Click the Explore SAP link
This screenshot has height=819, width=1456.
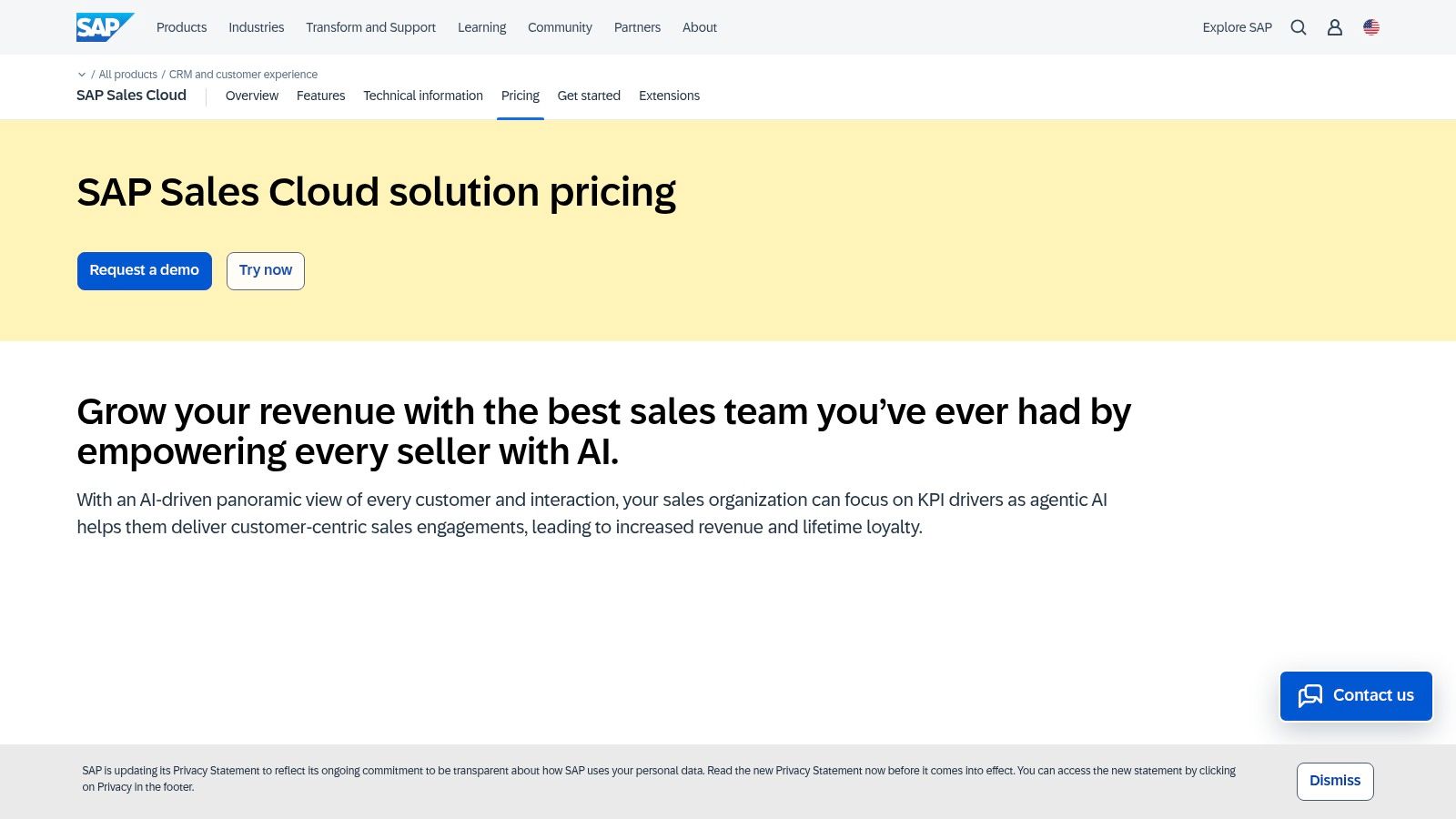1237,27
